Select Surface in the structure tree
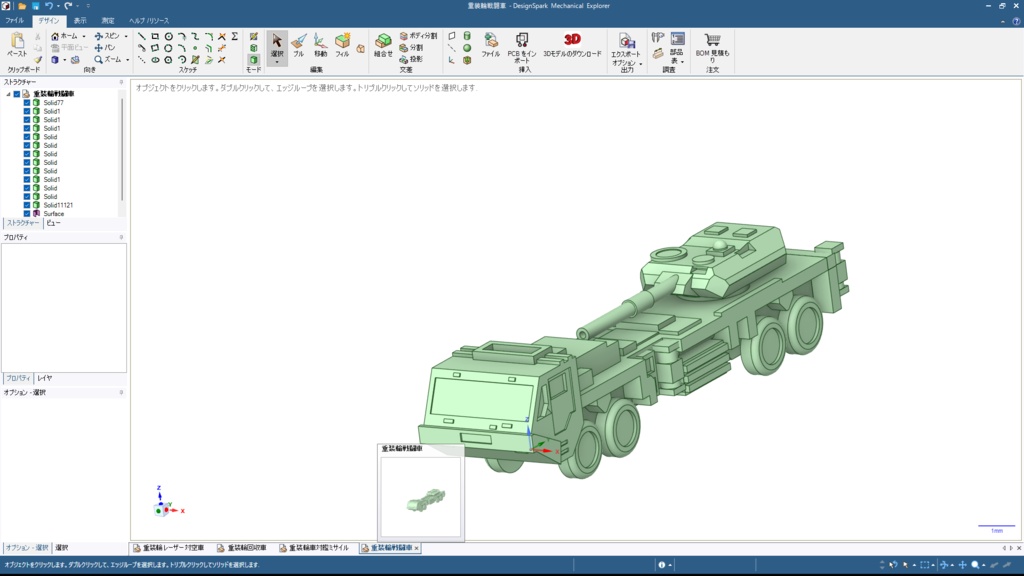 54,214
